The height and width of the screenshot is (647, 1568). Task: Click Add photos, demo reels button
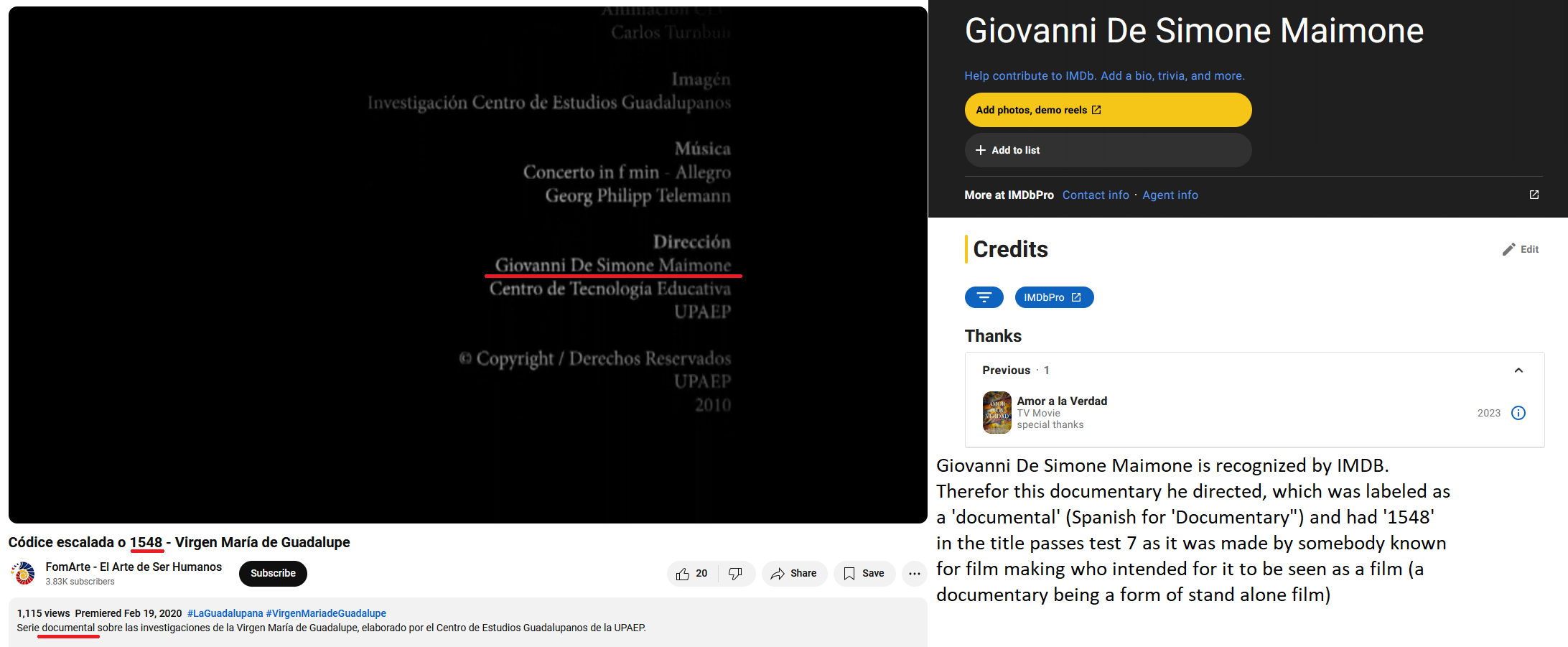[1108, 110]
